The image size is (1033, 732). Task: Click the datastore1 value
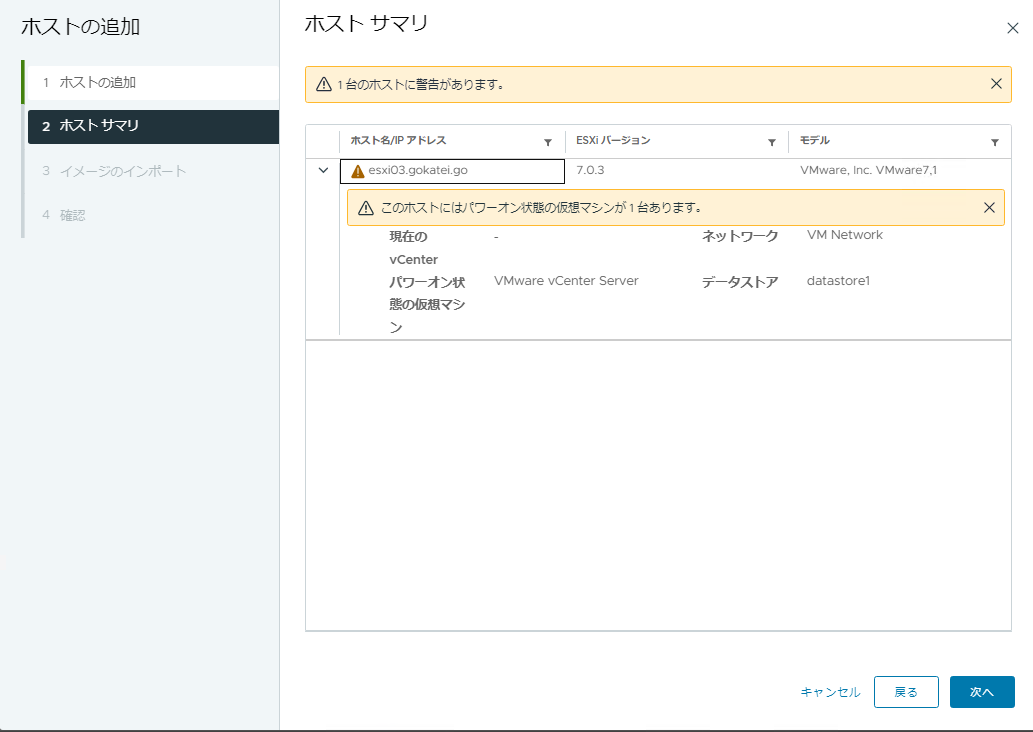838,281
